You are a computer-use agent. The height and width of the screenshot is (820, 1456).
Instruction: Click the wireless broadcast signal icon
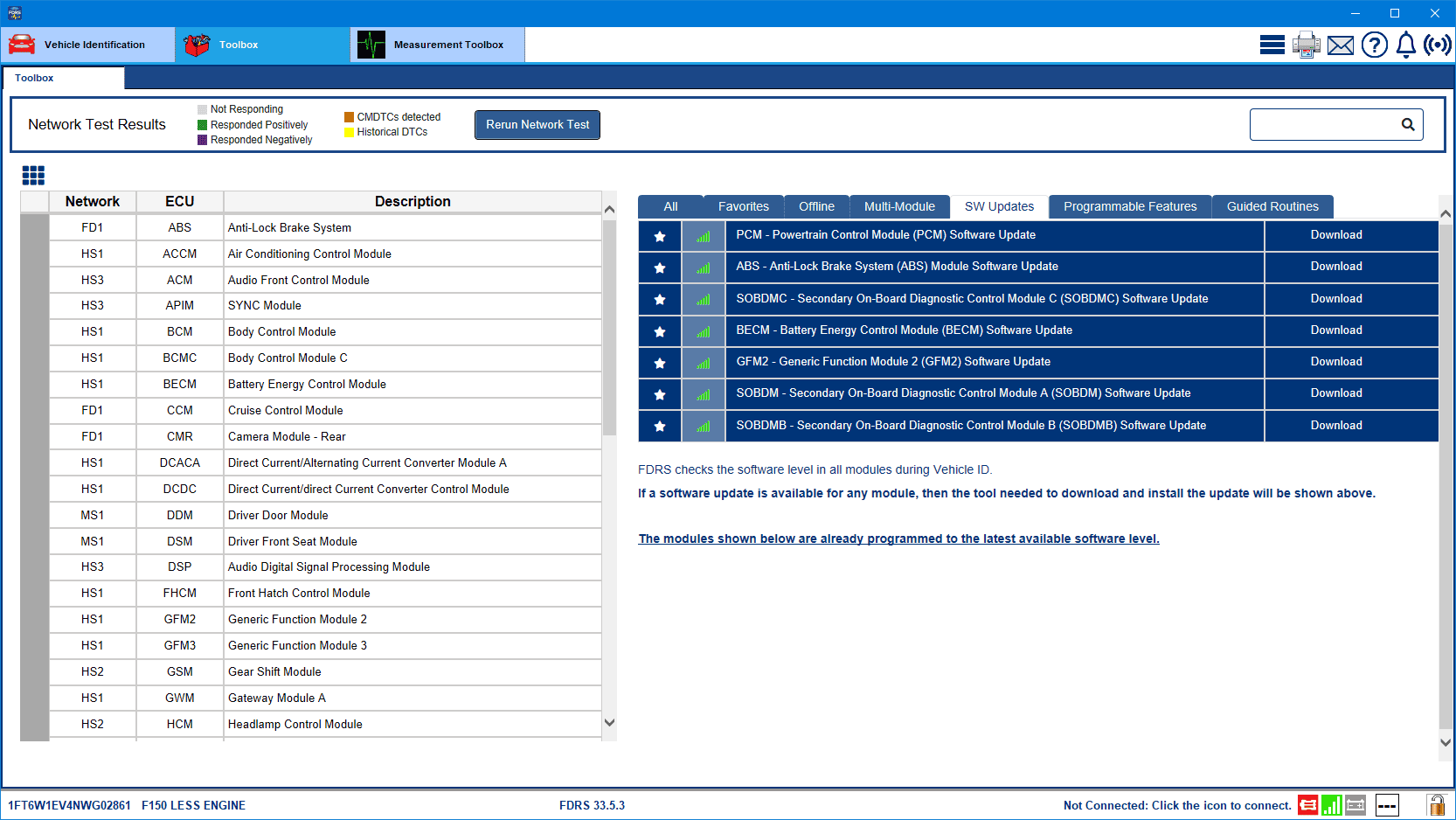(x=1437, y=45)
